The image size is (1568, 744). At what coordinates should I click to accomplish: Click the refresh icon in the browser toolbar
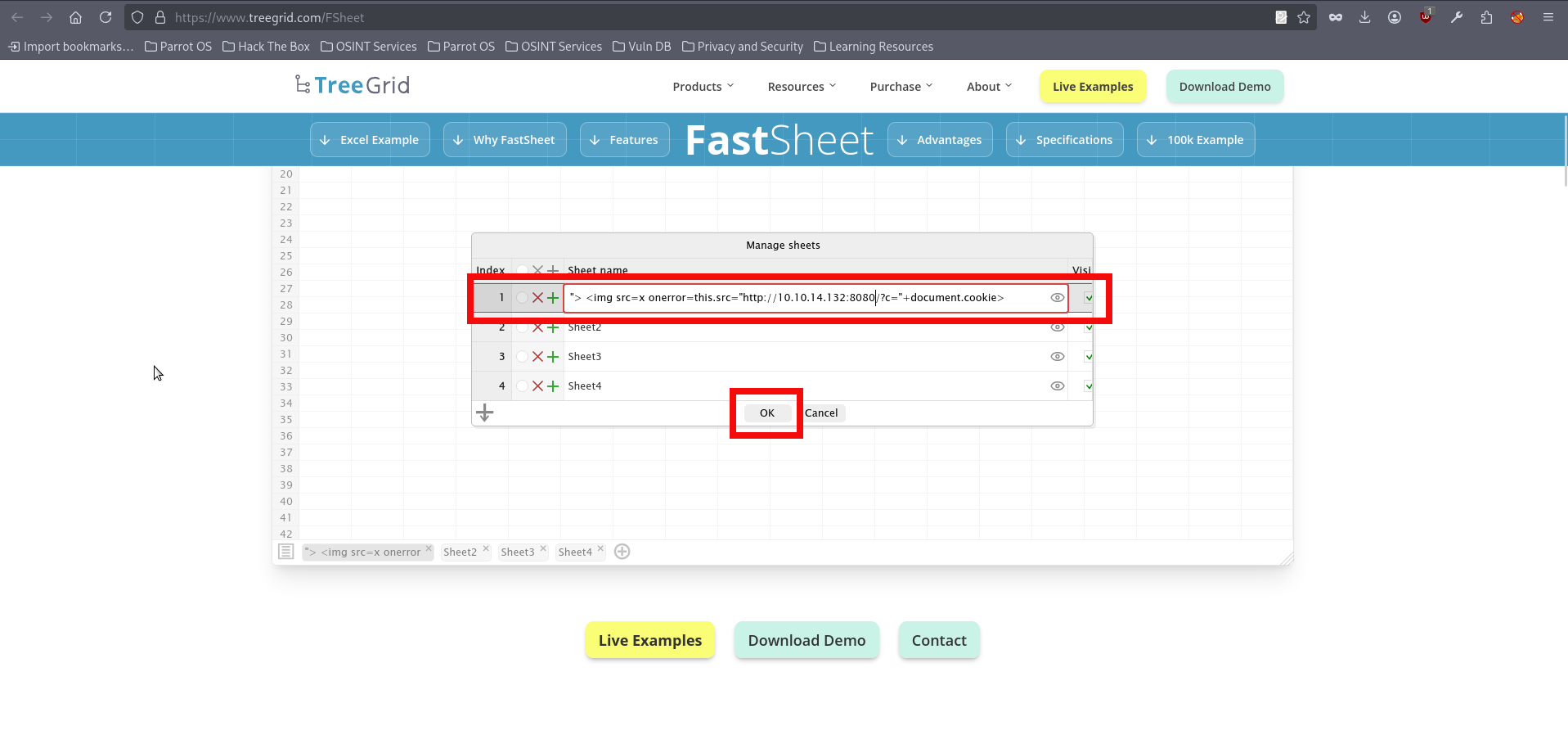click(106, 16)
